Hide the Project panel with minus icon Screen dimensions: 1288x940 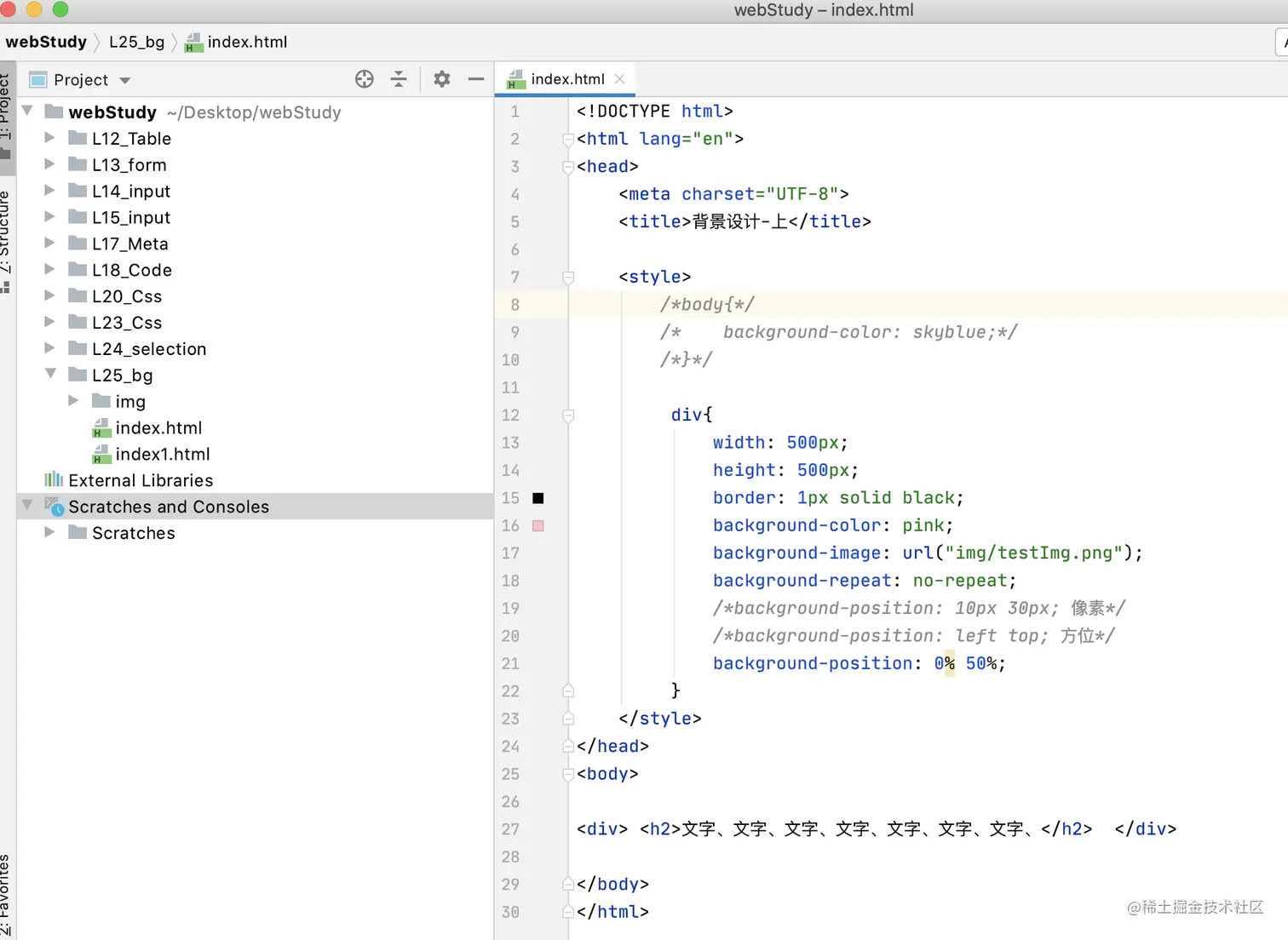tap(476, 79)
